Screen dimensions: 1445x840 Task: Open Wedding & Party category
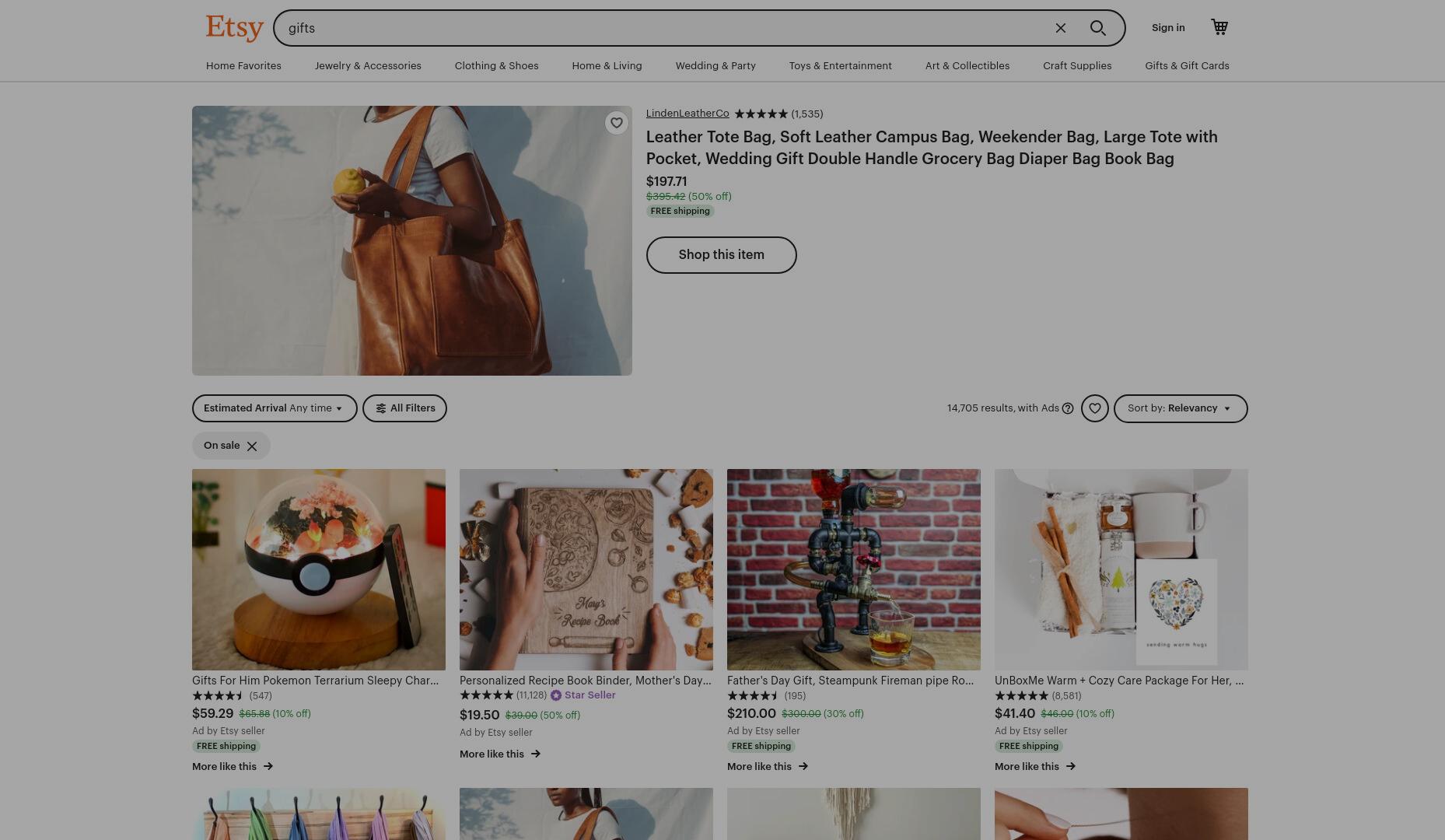[716, 66]
